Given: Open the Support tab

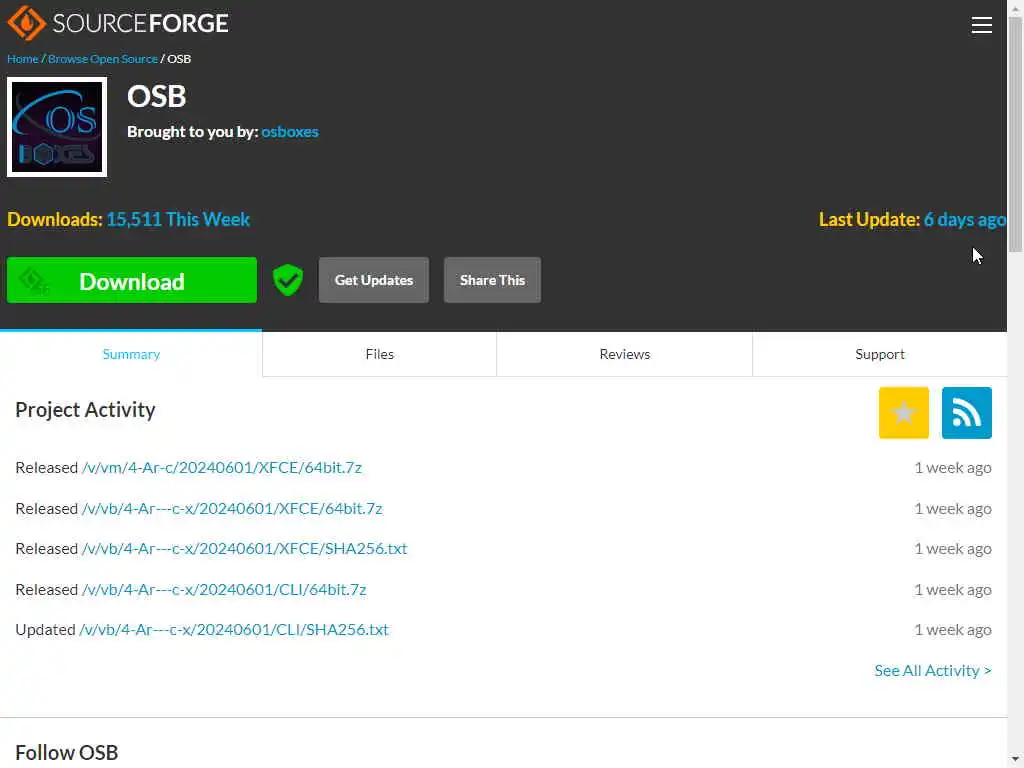Looking at the screenshot, I should (880, 354).
